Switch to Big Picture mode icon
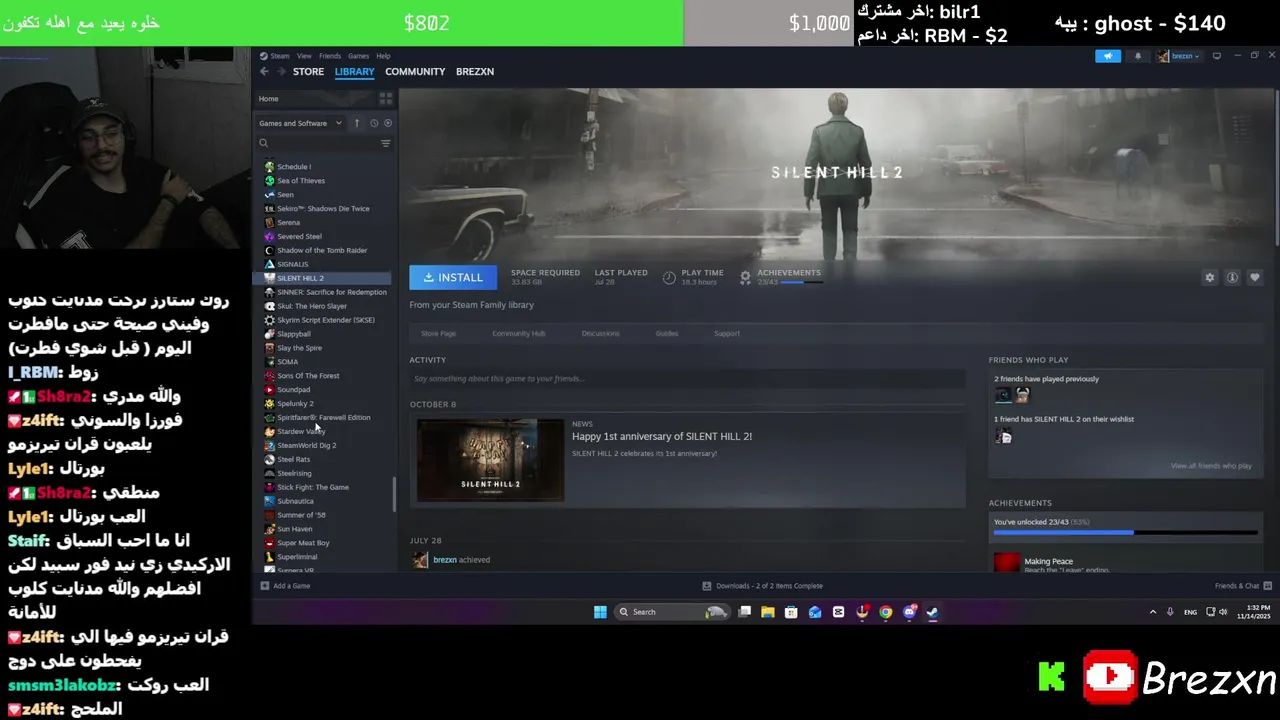Viewport: 1280px width, 720px height. coord(1216,56)
